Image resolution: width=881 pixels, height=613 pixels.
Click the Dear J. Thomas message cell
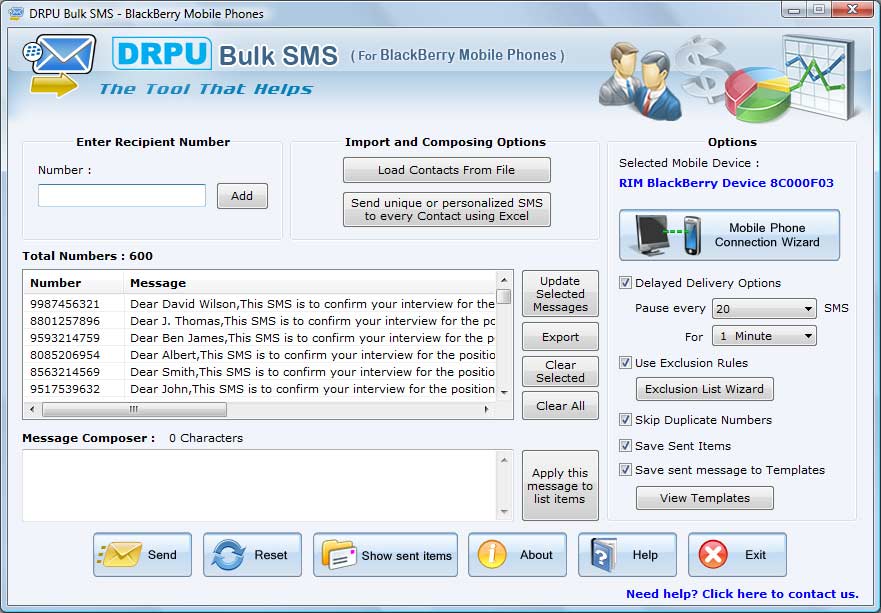(x=312, y=321)
